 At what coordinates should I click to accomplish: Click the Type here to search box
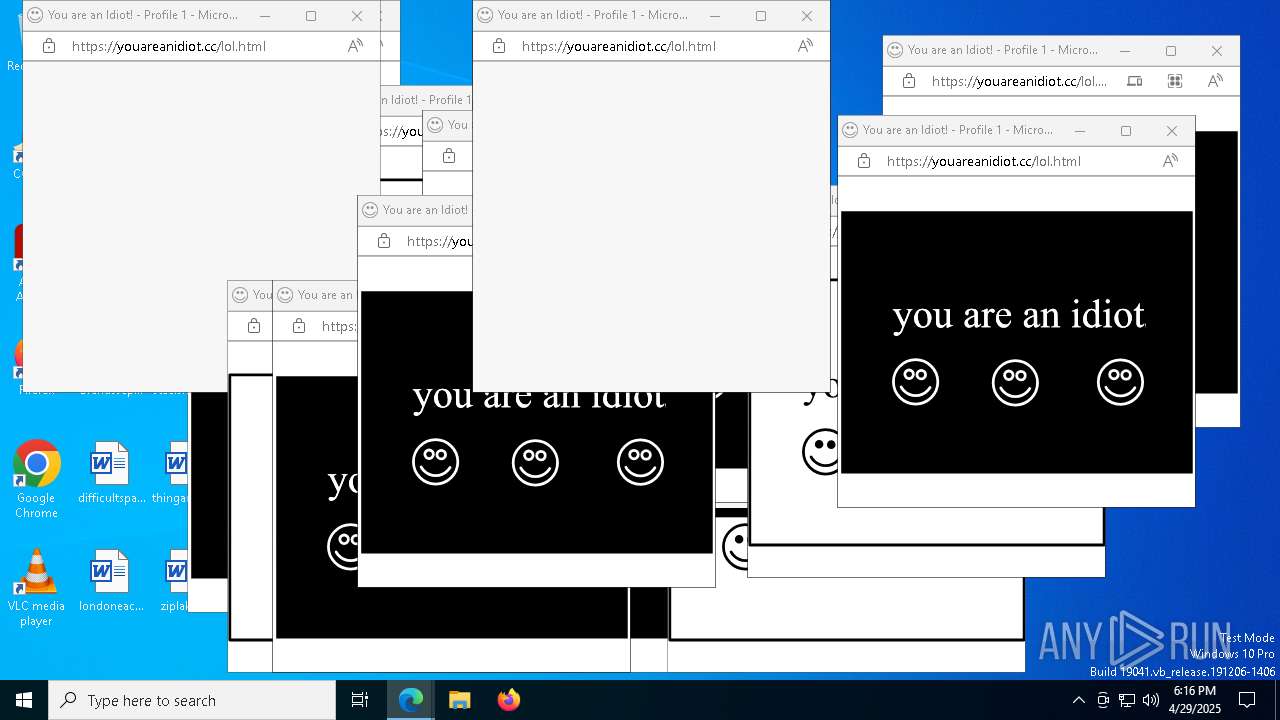tap(192, 700)
